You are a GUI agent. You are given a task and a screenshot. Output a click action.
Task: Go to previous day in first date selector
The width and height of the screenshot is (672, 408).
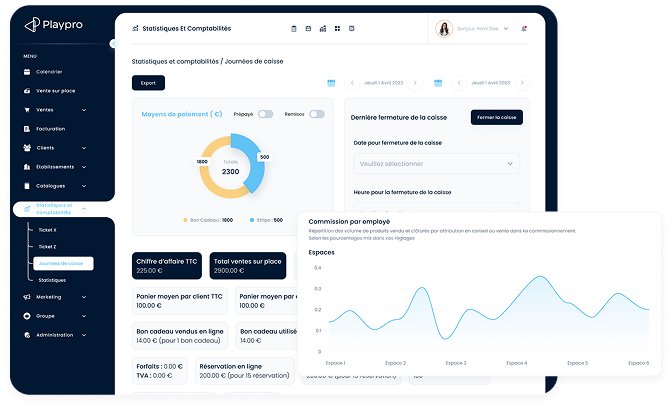[352, 83]
